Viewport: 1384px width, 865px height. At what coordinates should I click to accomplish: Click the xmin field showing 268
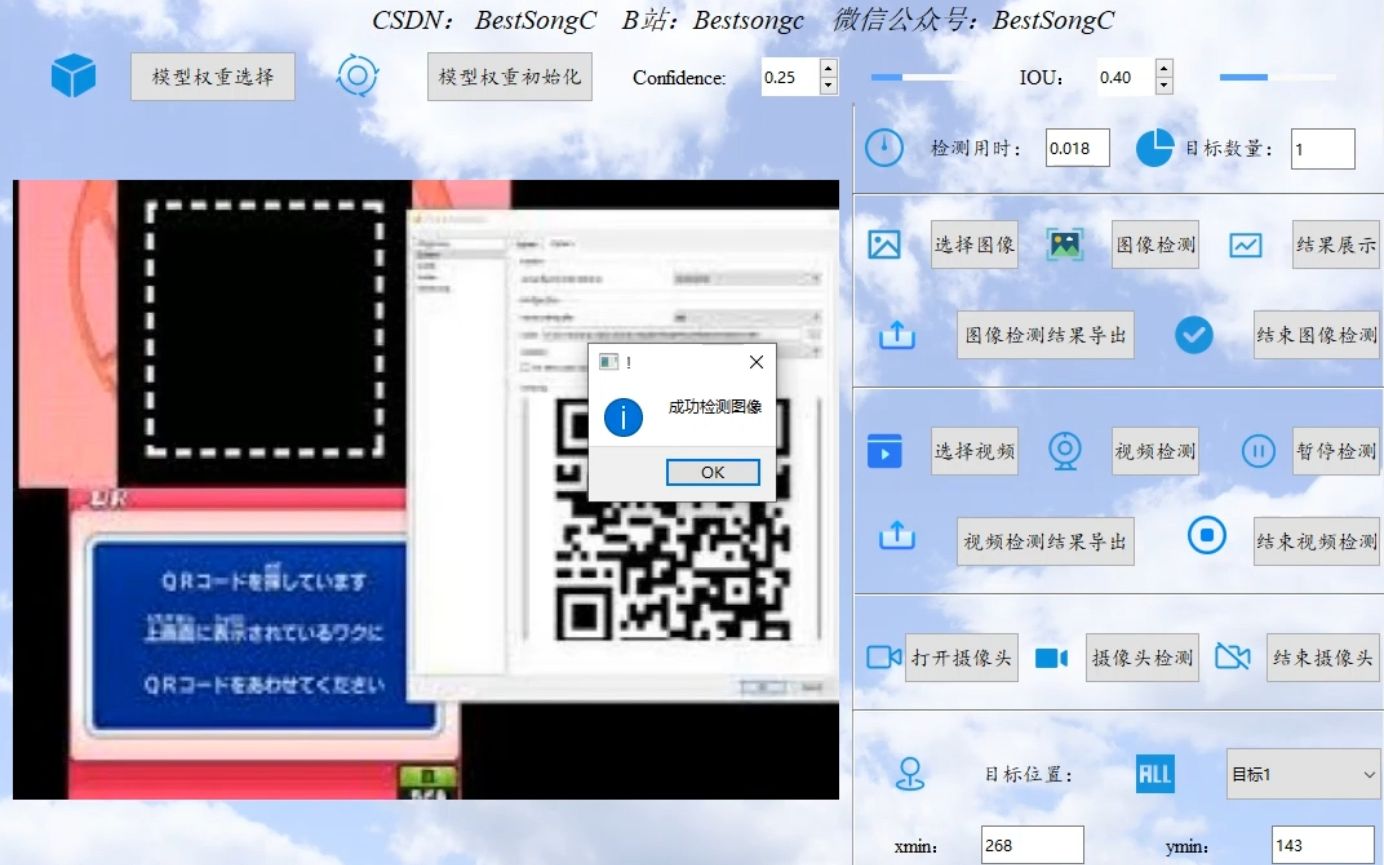1032,845
